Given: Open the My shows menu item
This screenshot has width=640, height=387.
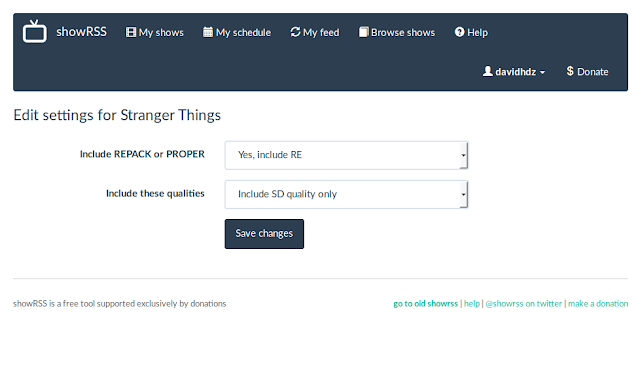Looking at the screenshot, I should coord(155,32).
